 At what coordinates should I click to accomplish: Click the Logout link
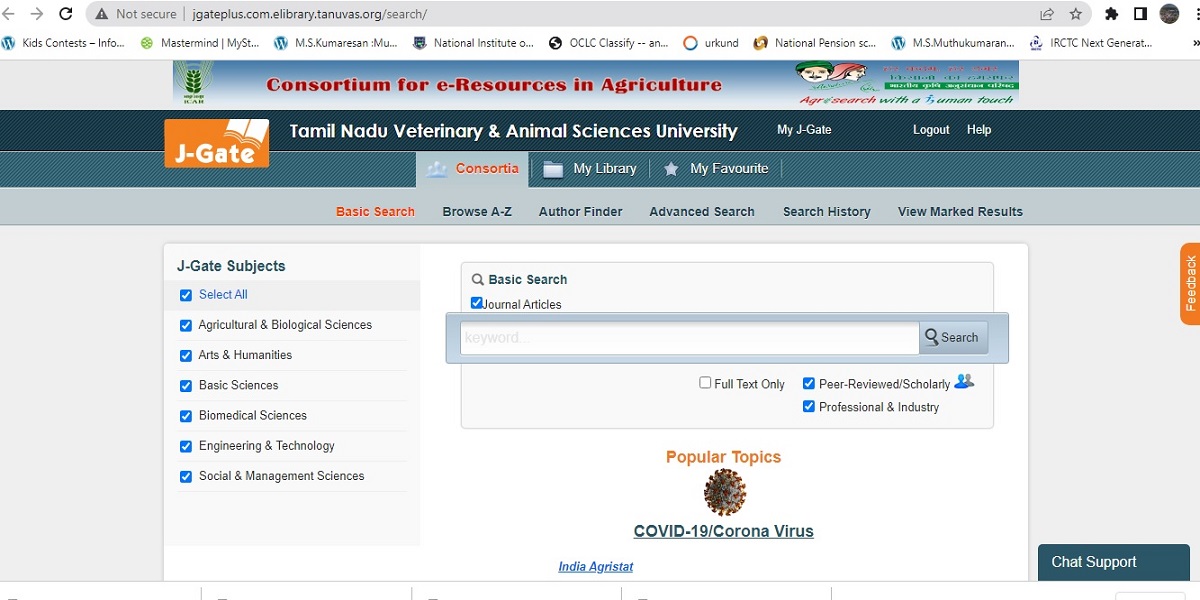(931, 130)
